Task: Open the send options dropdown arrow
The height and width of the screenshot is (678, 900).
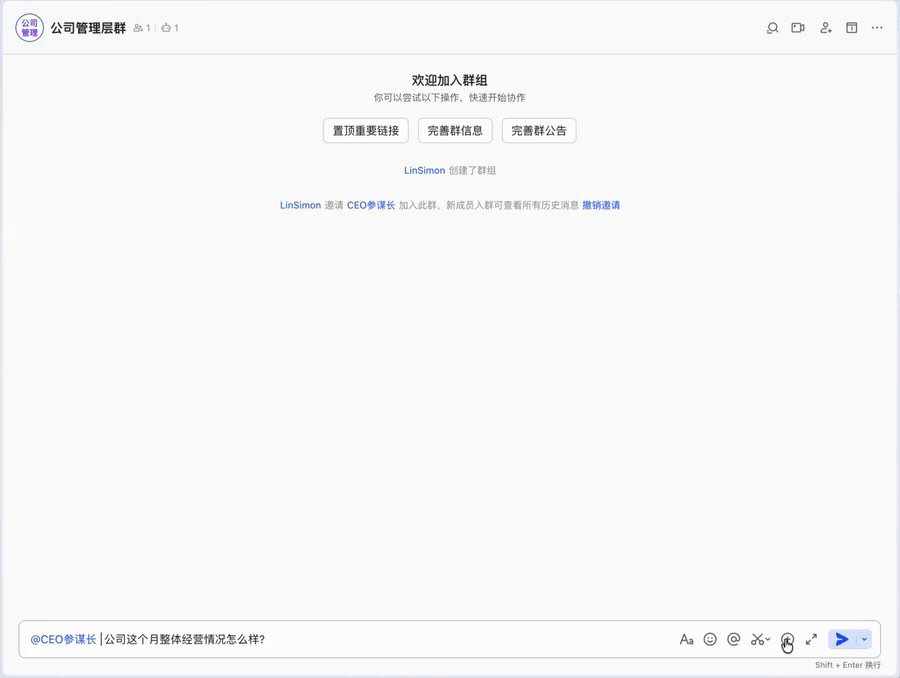Action: pyautogui.click(x=864, y=639)
